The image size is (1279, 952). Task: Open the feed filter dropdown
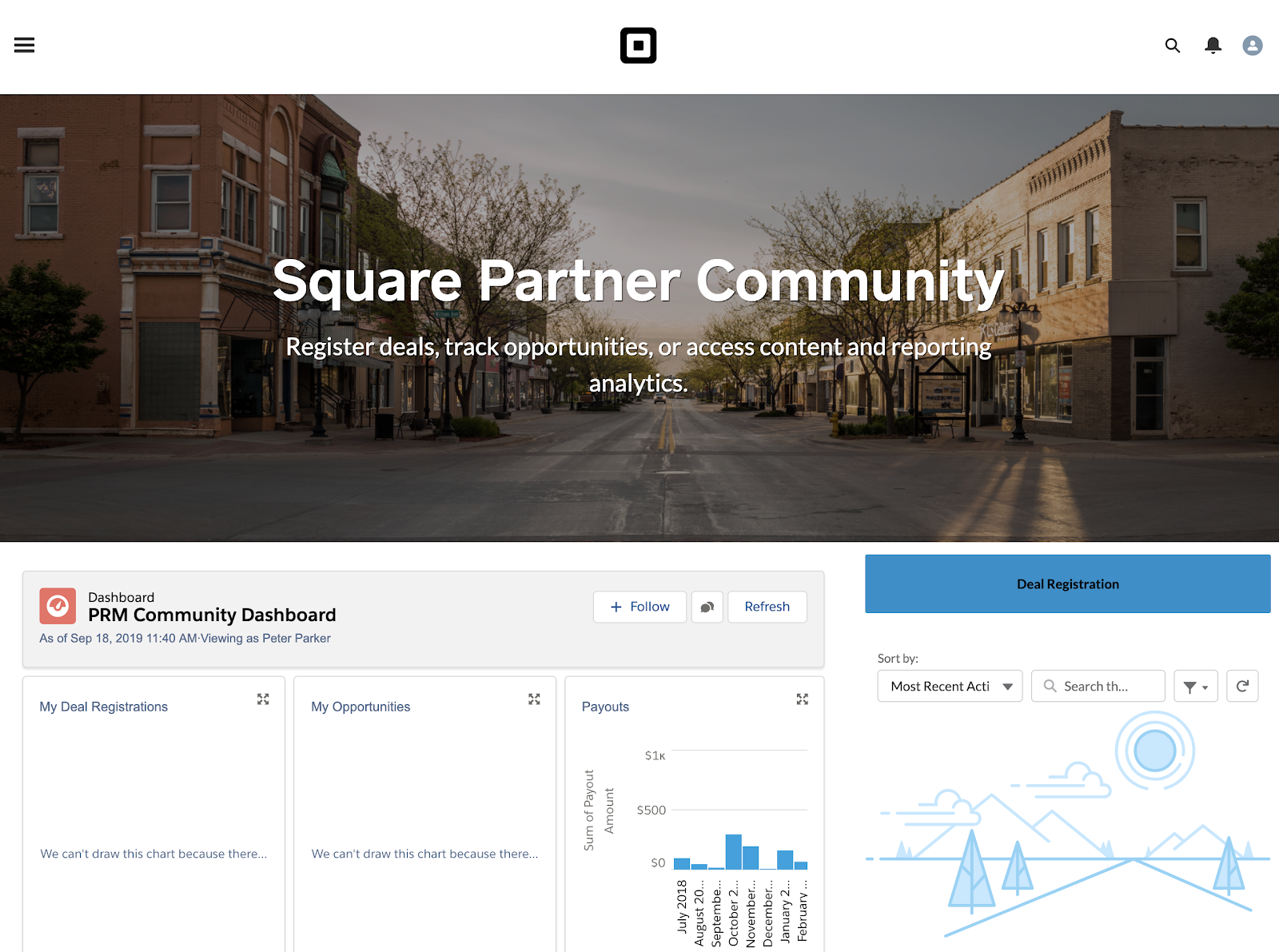point(1196,686)
